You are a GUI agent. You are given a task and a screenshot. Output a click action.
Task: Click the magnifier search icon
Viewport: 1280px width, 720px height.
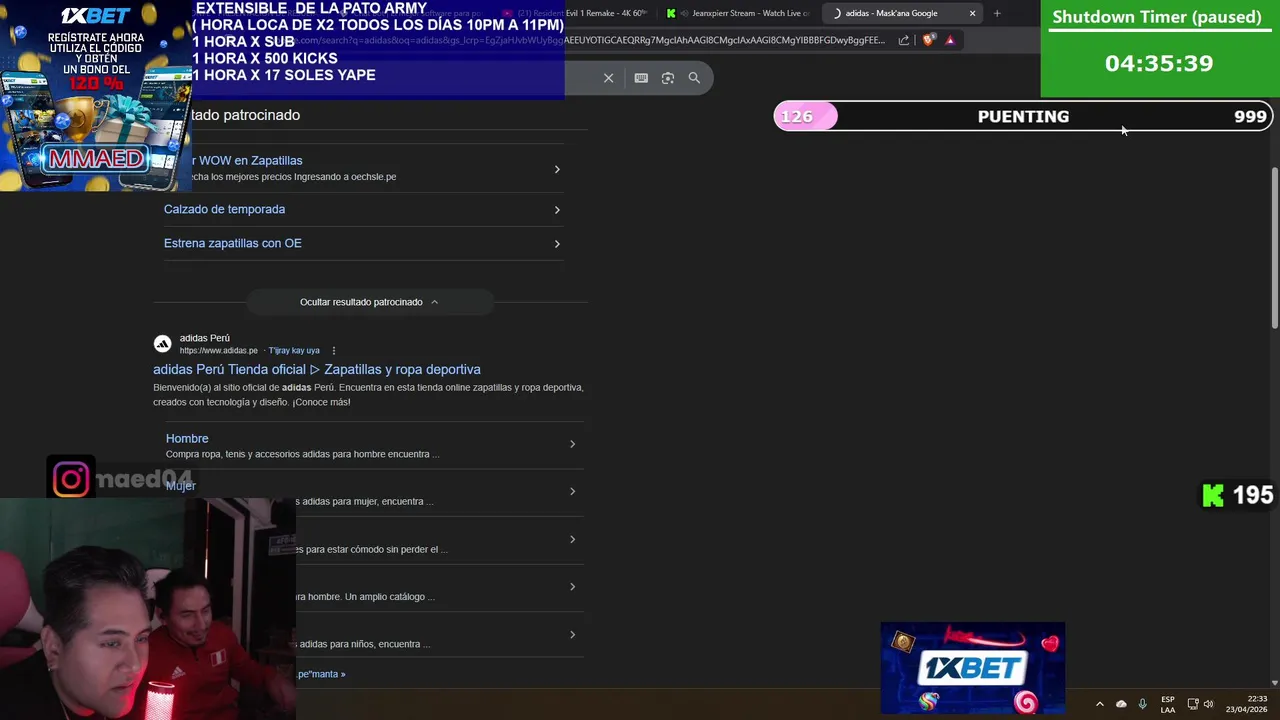pos(694,78)
